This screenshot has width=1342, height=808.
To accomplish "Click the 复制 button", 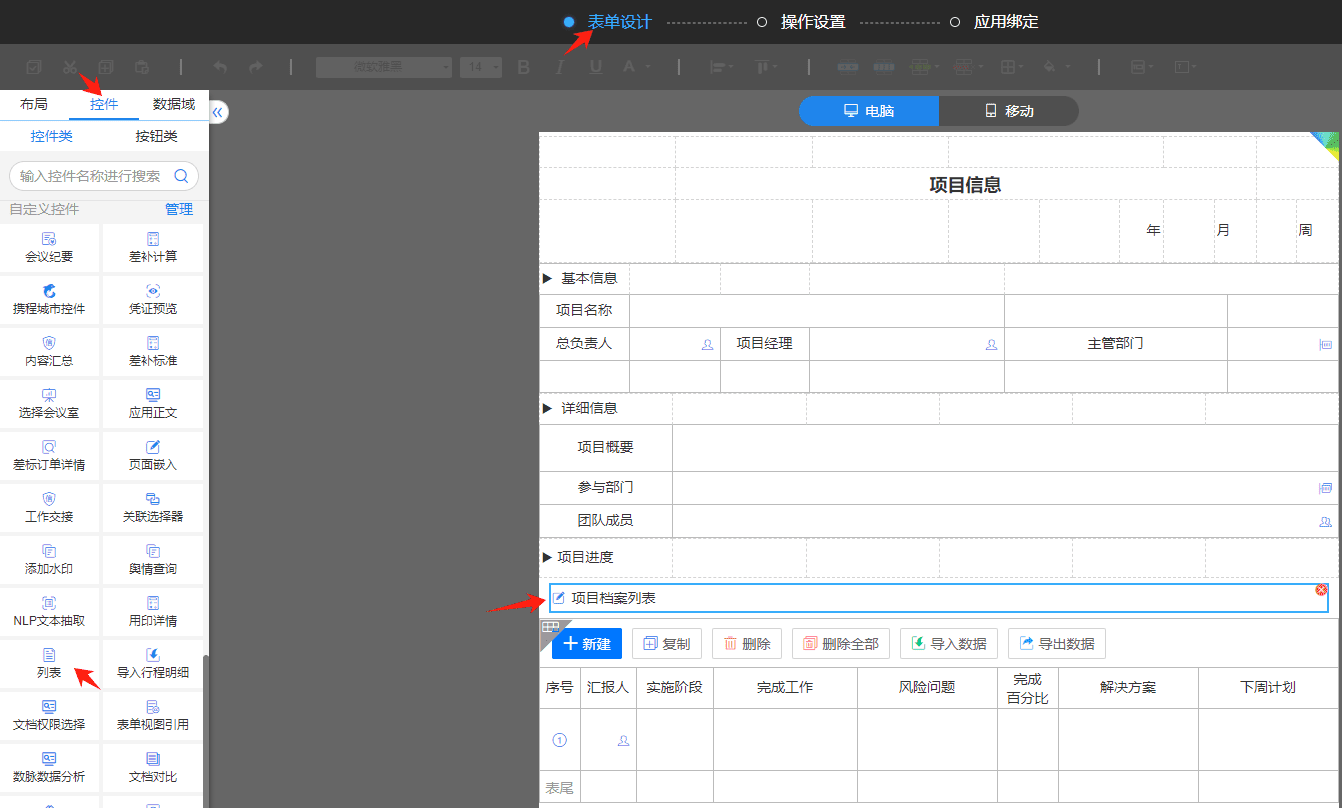I will pos(667,643).
